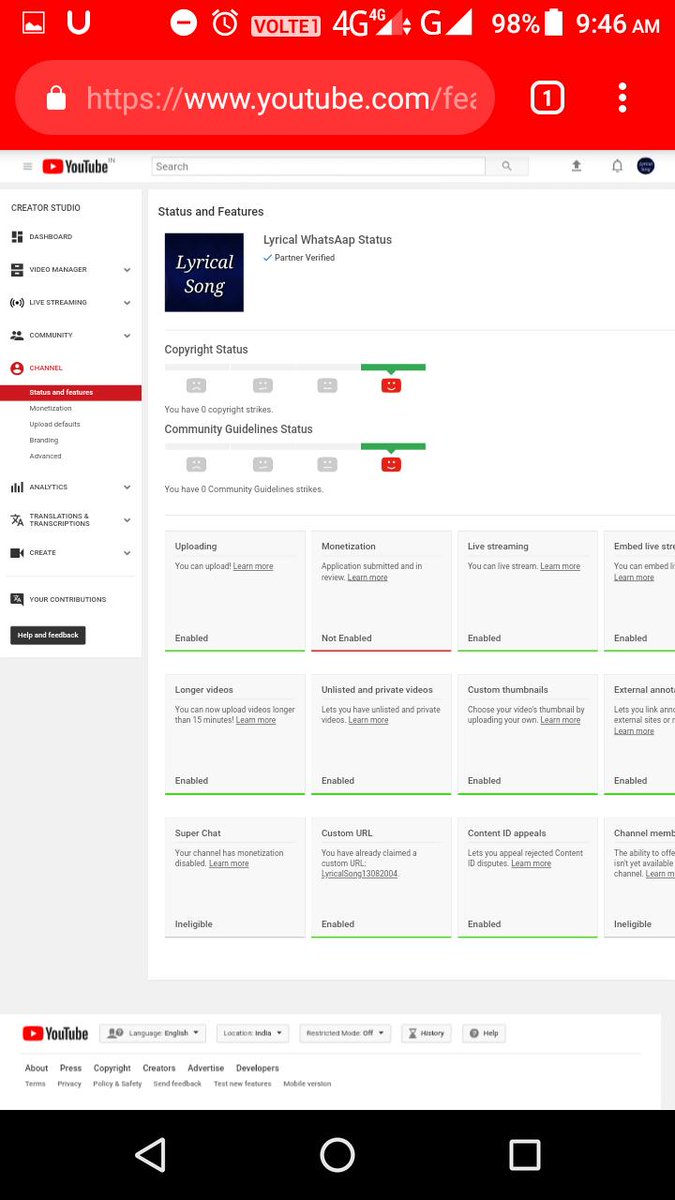Click Learn more in Live streaming card
This screenshot has width=675, height=1200.
[x=560, y=566]
